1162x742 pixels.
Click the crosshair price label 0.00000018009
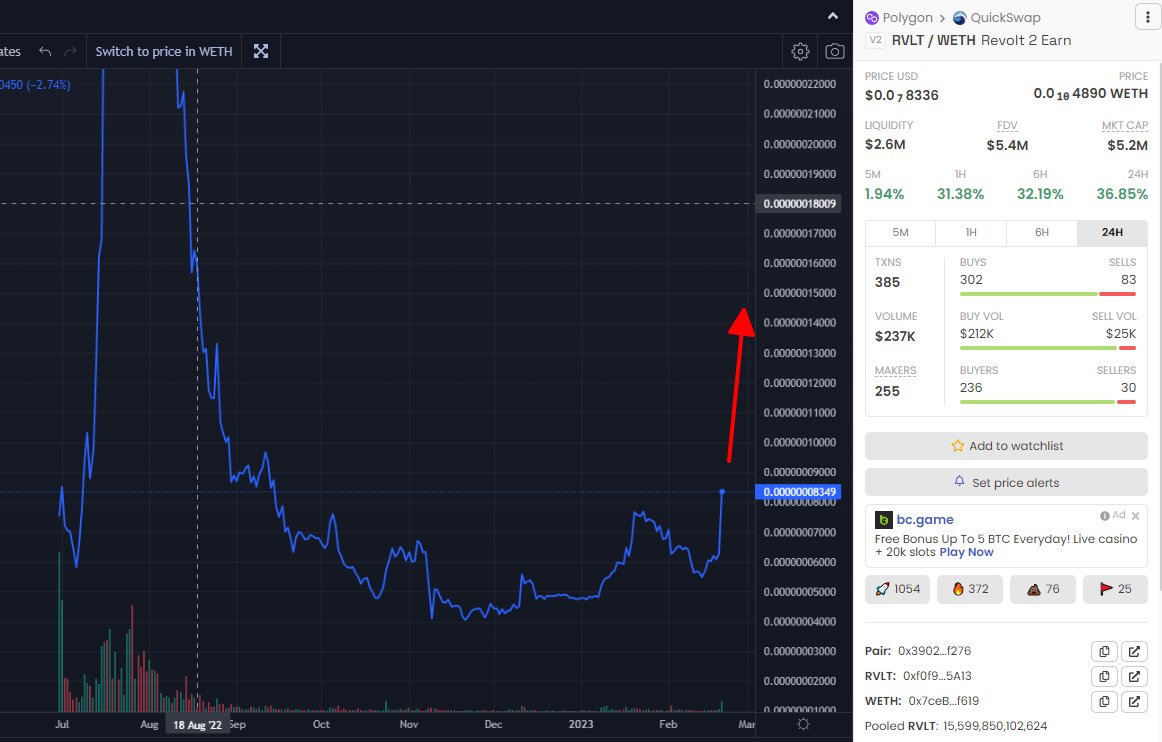798,204
